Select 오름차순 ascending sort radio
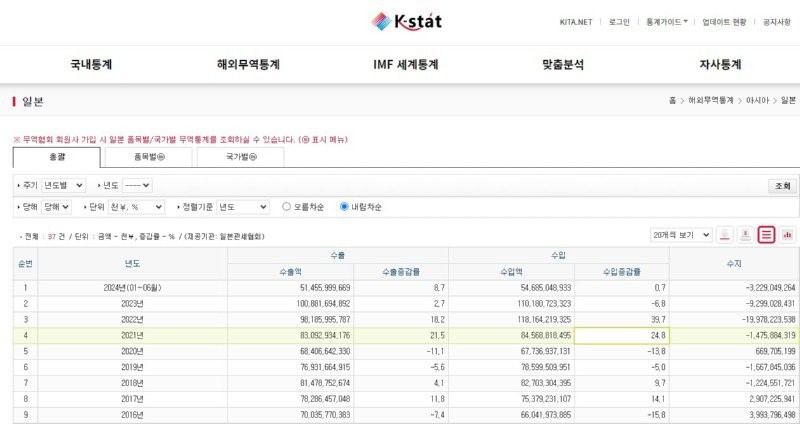The height and width of the screenshot is (424, 800). point(287,207)
